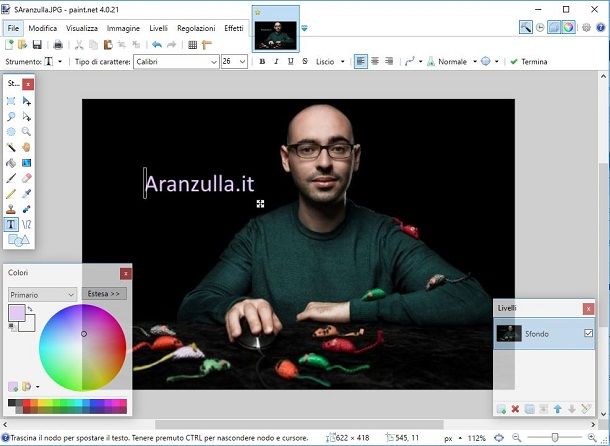Open the Immagine menu
610x446 pixels.
pos(123,28)
